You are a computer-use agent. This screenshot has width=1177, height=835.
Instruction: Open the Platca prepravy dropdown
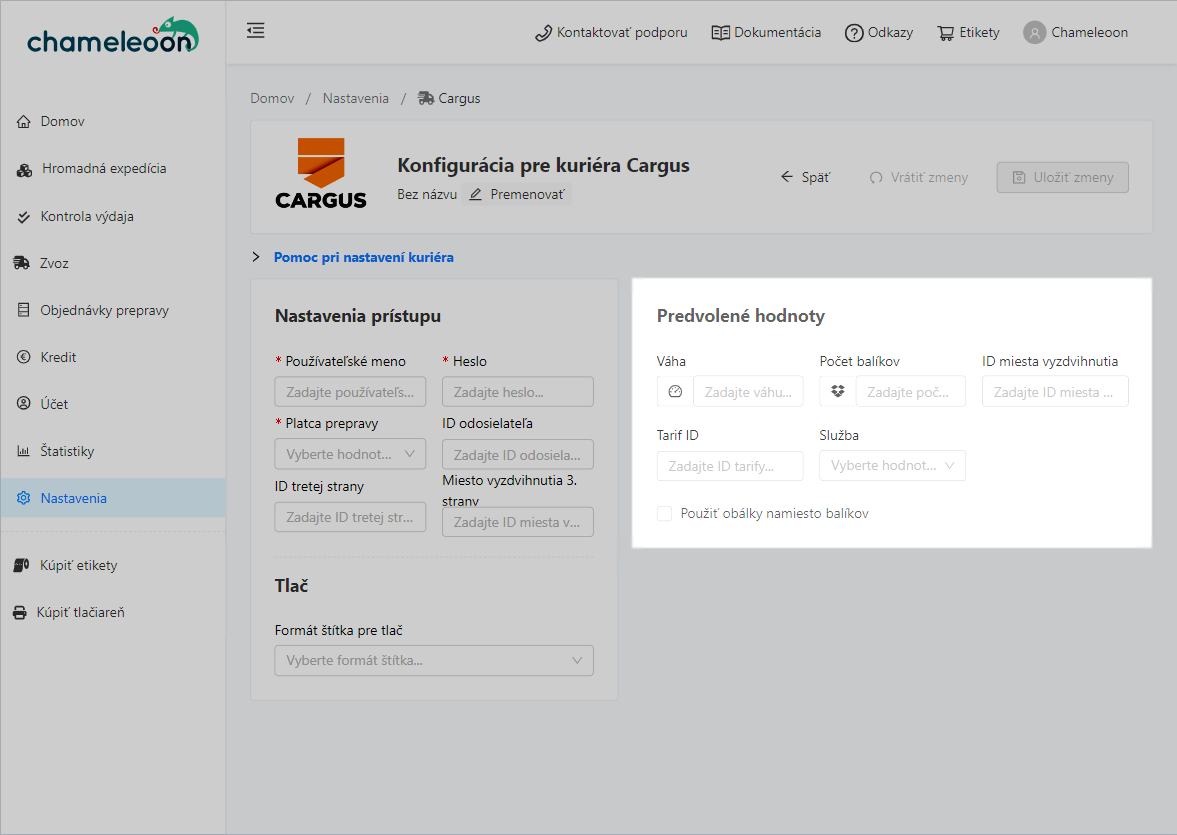coord(350,454)
